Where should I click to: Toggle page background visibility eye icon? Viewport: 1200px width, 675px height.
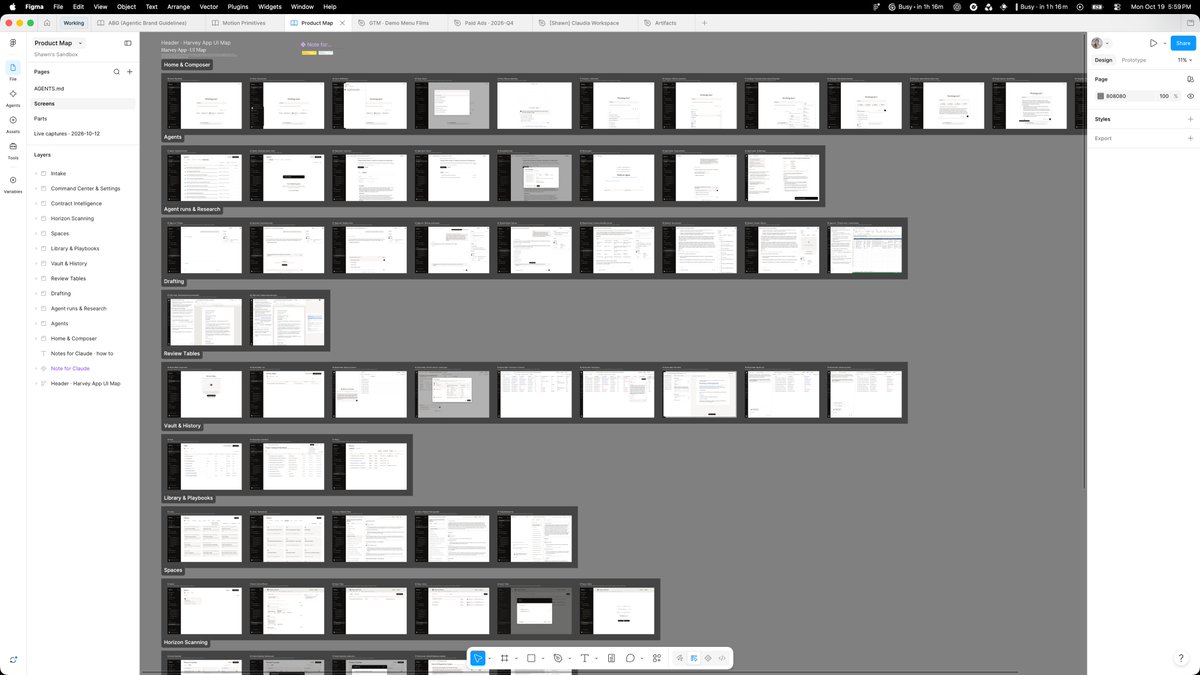1190,96
